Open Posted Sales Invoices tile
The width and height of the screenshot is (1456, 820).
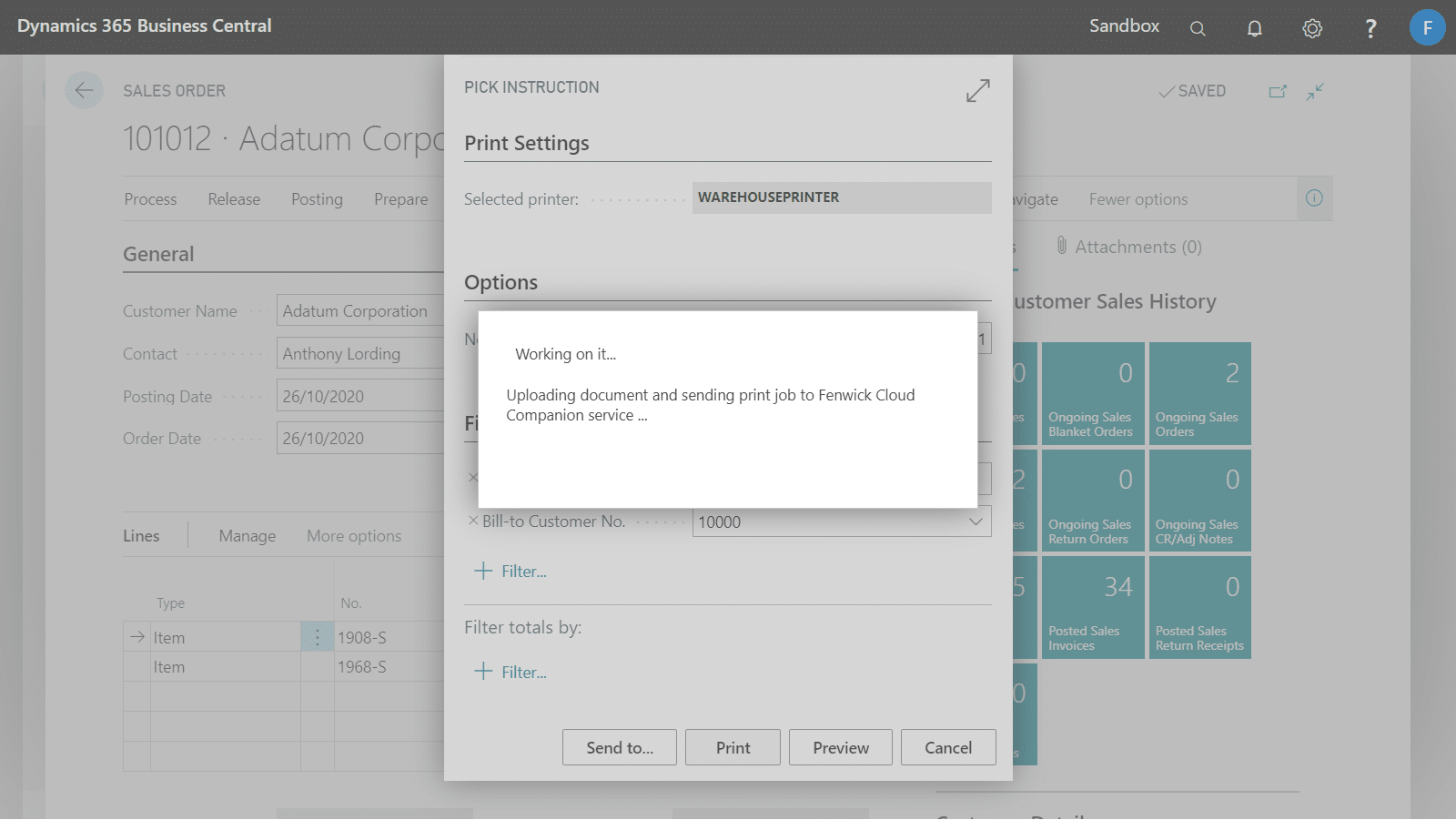click(x=1093, y=607)
